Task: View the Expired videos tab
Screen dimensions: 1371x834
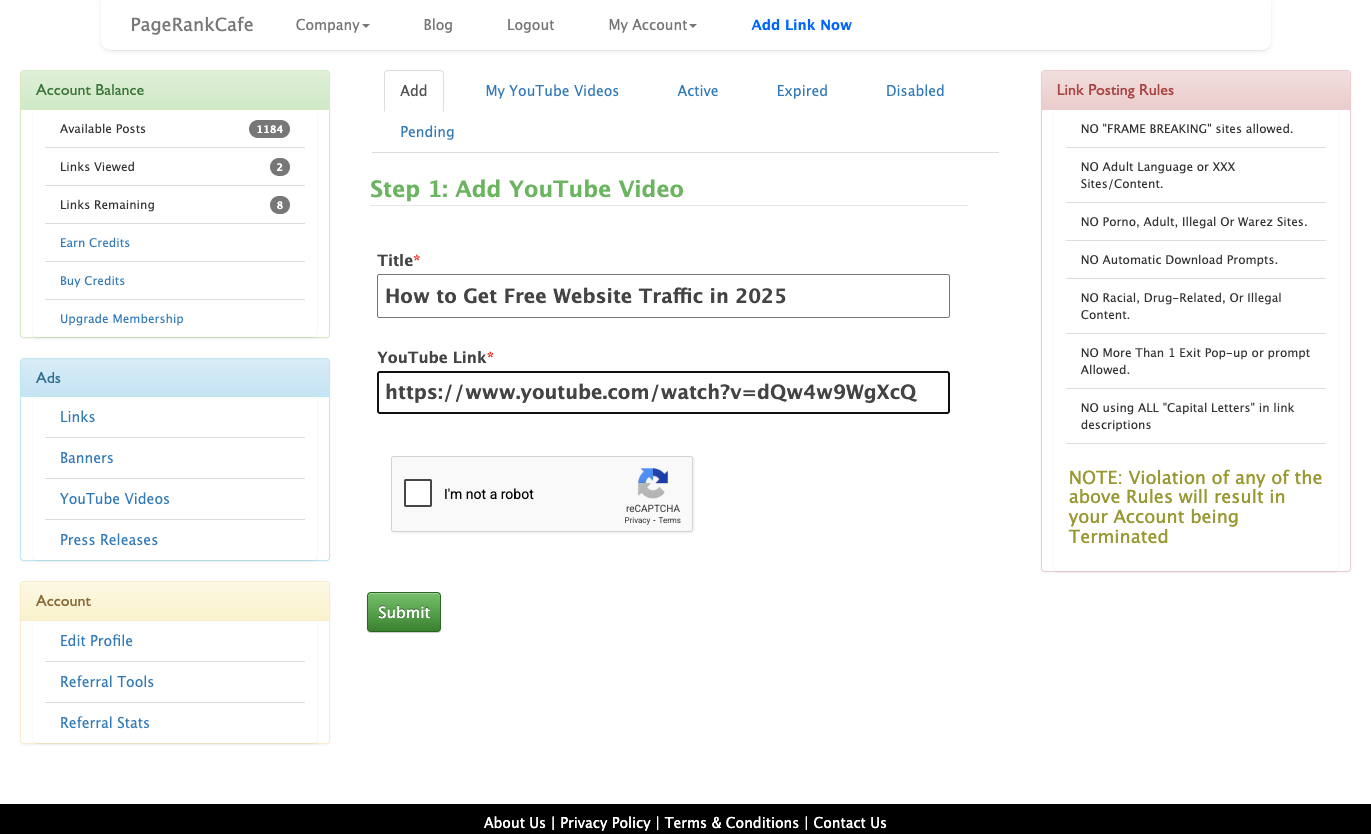Action: 801,90
